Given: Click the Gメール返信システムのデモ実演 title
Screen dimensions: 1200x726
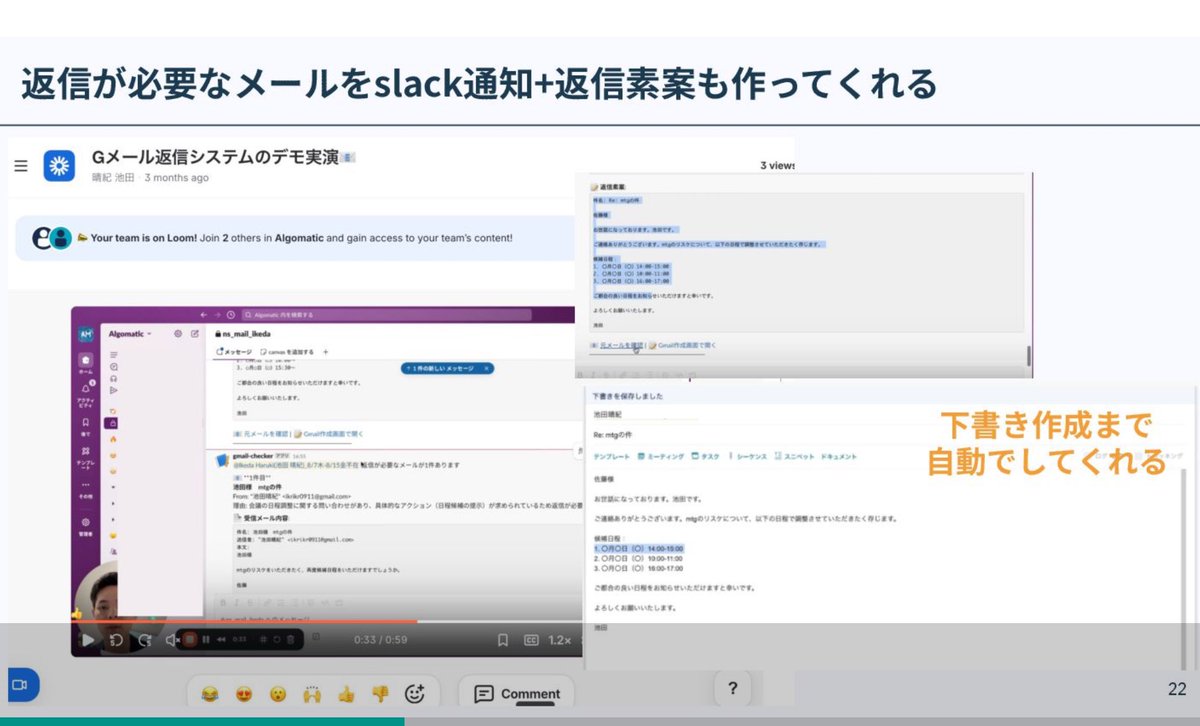Looking at the screenshot, I should coord(215,158).
